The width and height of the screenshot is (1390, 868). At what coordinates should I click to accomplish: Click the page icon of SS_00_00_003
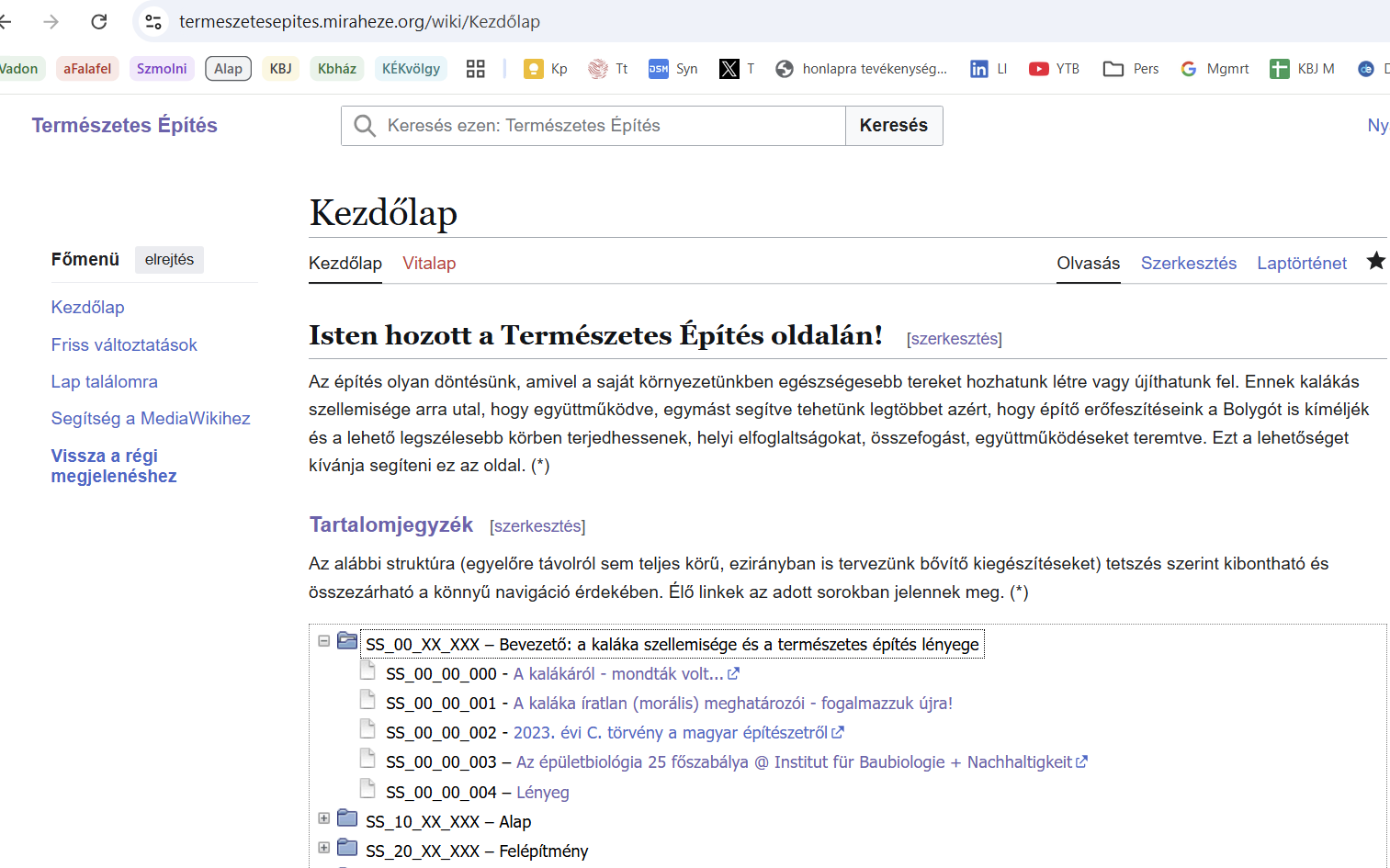(367, 758)
